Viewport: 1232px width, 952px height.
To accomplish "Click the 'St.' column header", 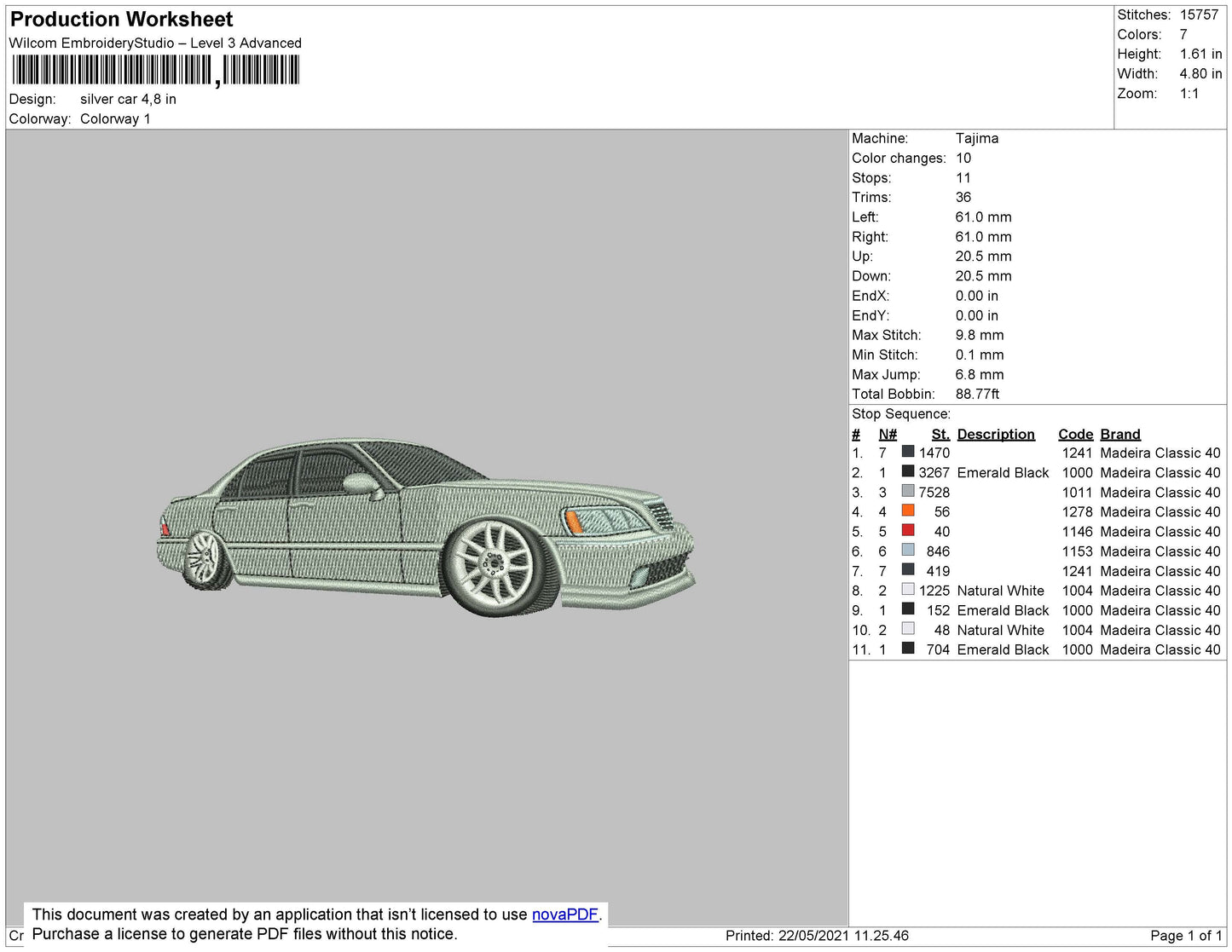I will click(x=940, y=434).
